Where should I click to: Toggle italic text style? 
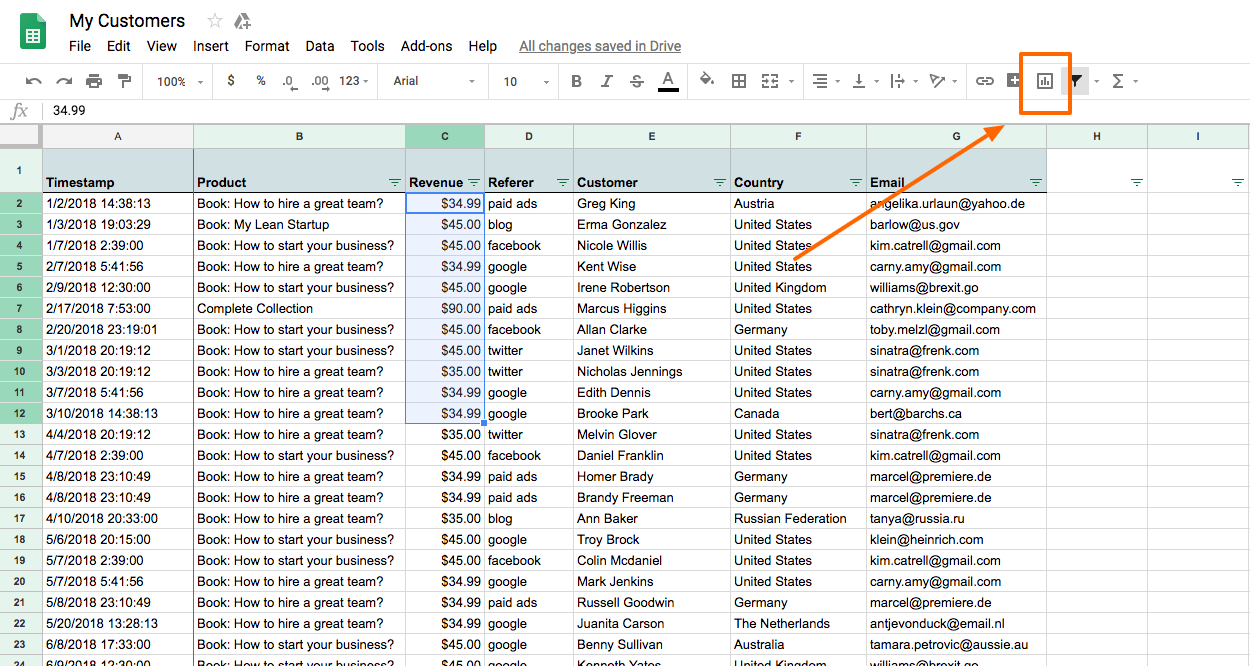tap(606, 81)
